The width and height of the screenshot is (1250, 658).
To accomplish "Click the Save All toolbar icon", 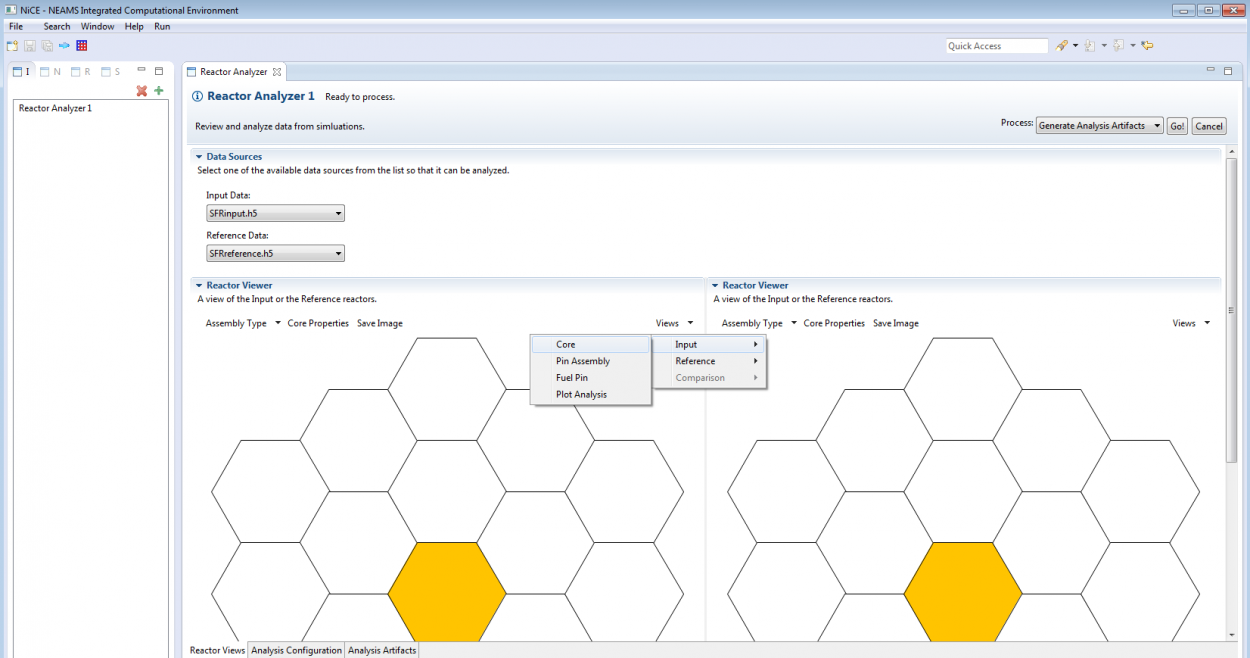I will [47, 46].
